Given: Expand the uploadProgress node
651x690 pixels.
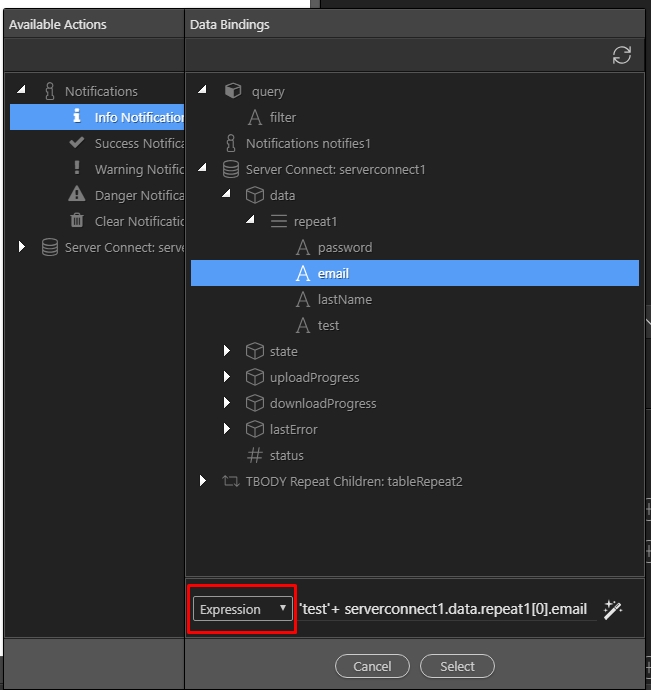Looking at the screenshot, I should (x=226, y=377).
